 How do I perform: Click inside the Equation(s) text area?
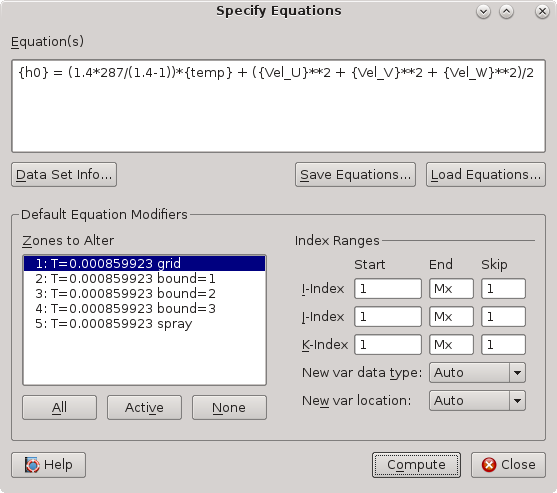click(x=278, y=106)
